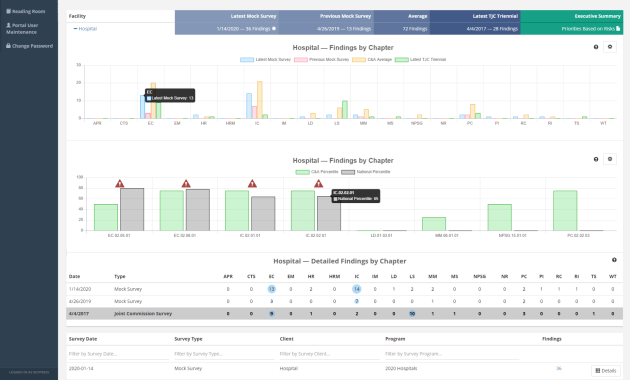Click help icon on percentile chart

[596, 159]
